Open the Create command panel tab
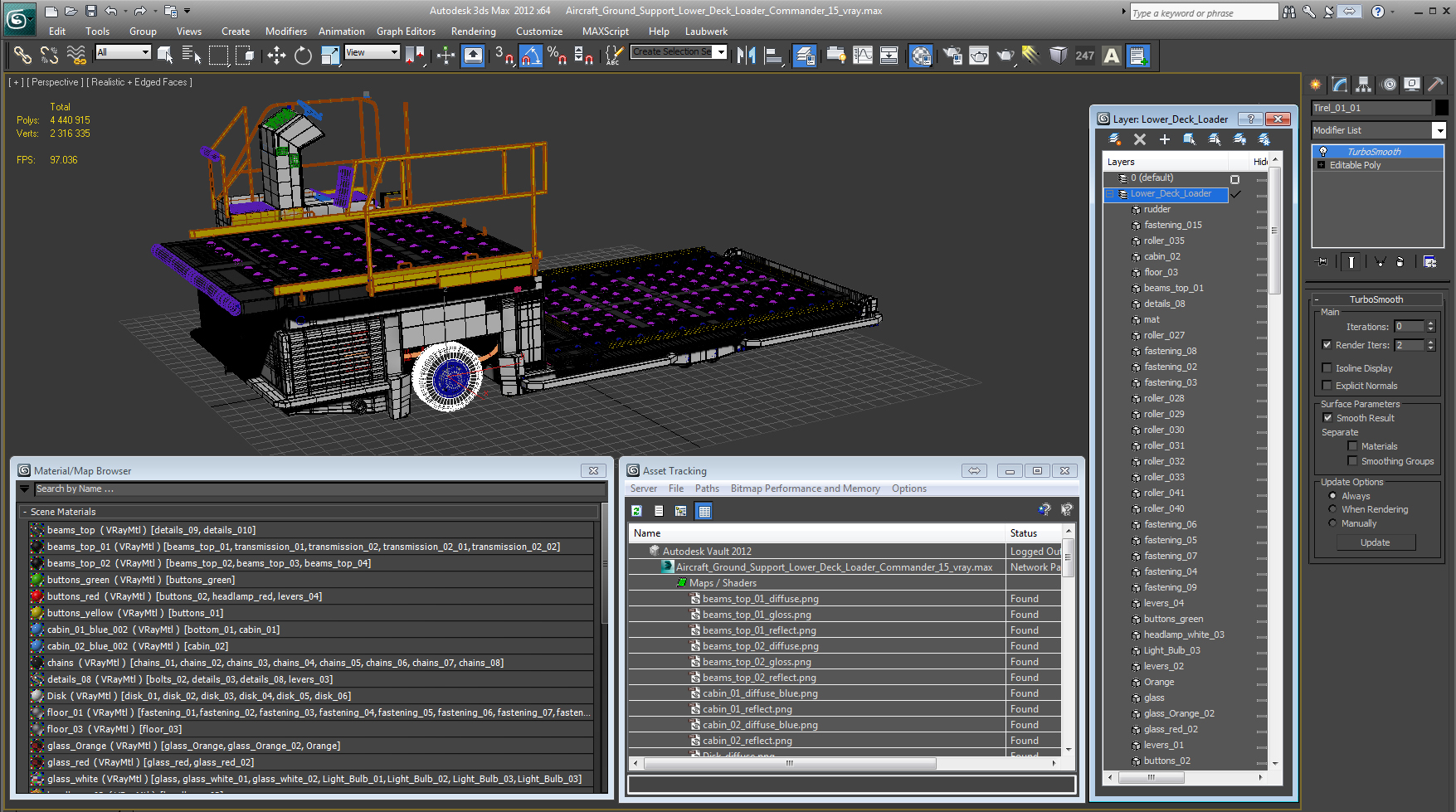The width and height of the screenshot is (1456, 812). coord(1316,85)
